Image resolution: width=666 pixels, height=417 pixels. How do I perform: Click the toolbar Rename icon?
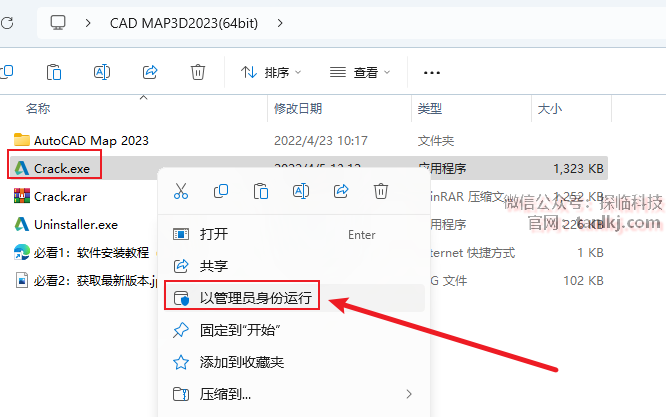pyautogui.click(x=102, y=72)
